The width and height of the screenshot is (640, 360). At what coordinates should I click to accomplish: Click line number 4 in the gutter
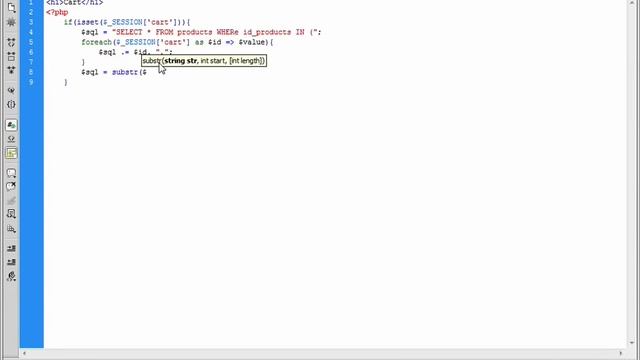[31, 32]
